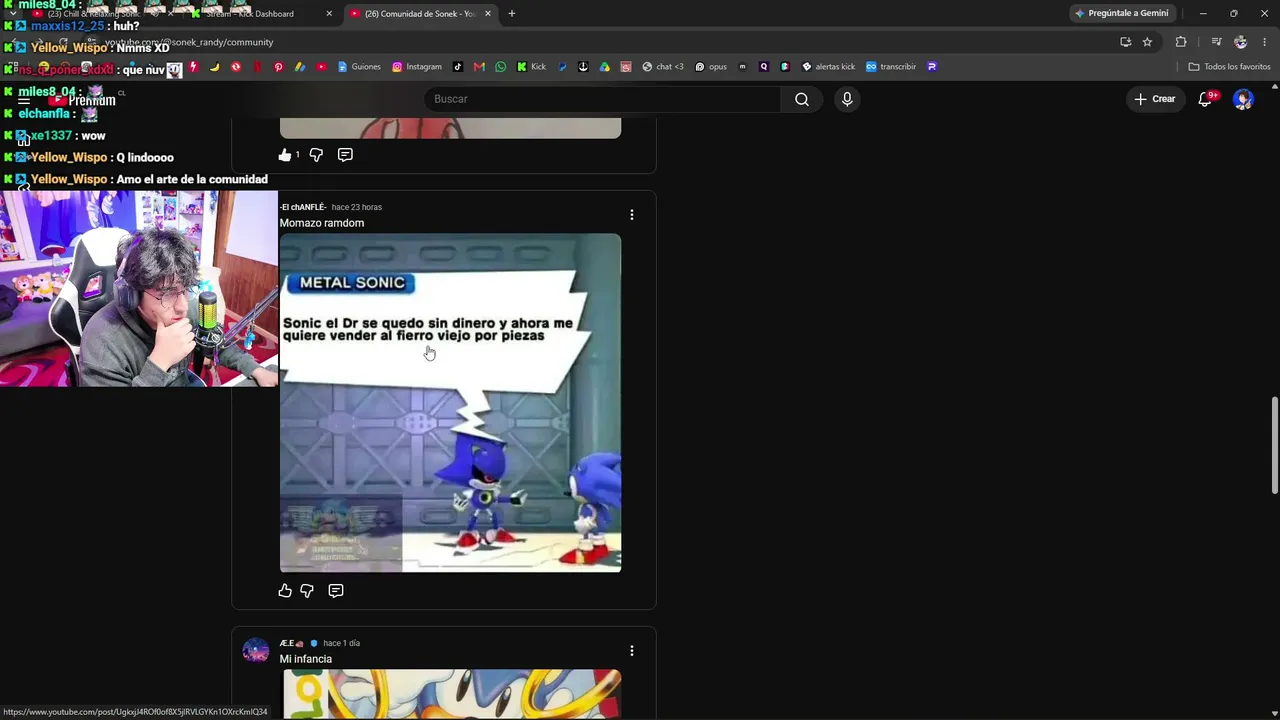Click the 'Pregúntale a Gemini' button

point(1121,14)
